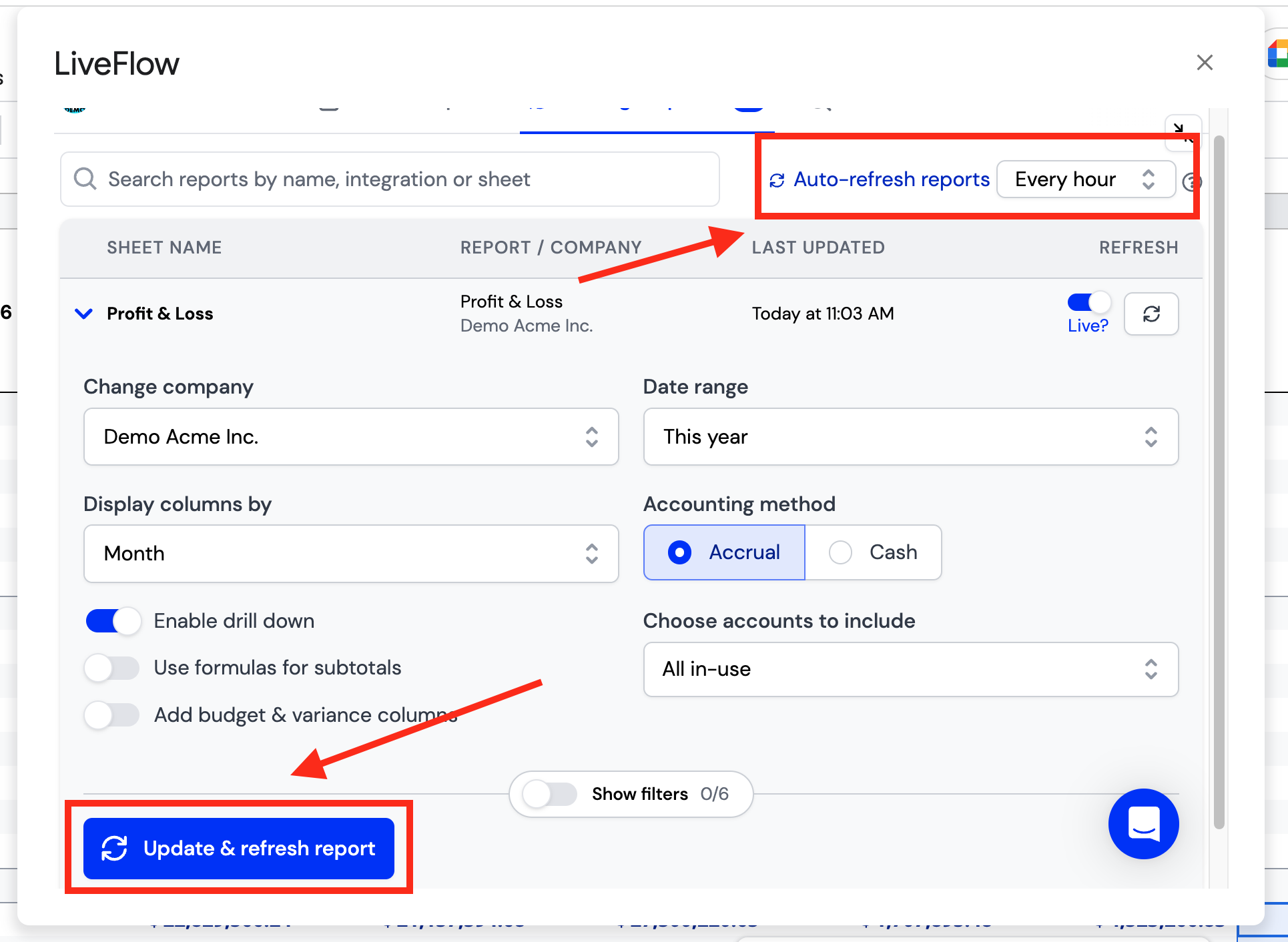Open the Date range This year dropdown
1288x942 pixels.
910,437
